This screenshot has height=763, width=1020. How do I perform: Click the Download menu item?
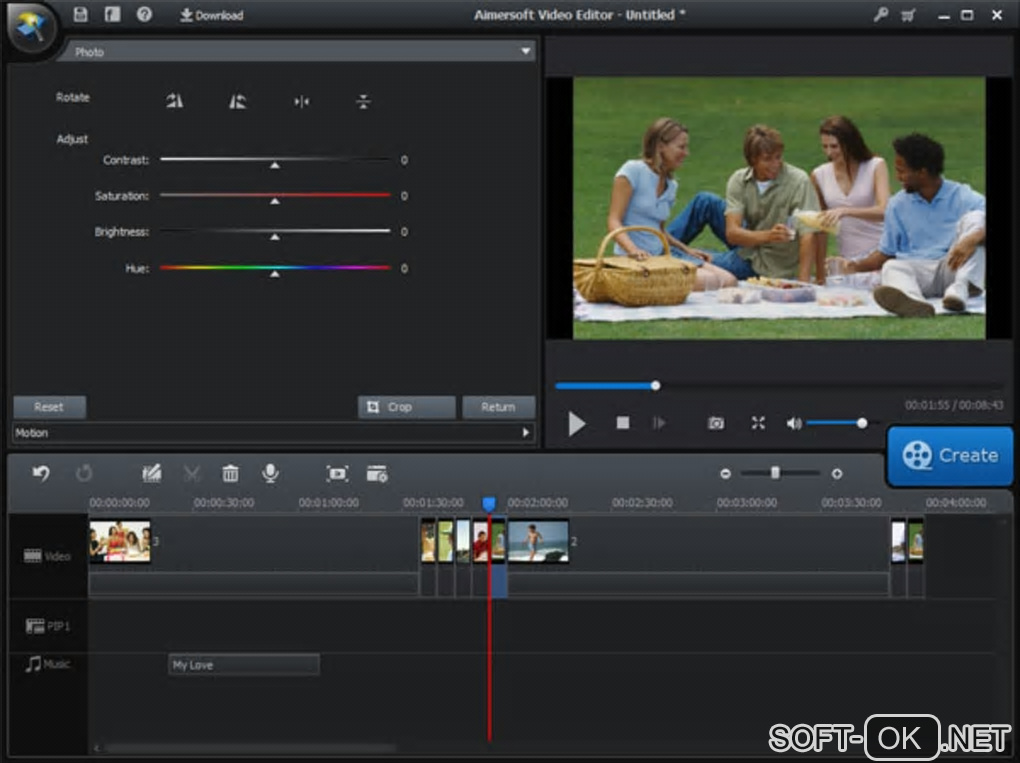(212, 15)
